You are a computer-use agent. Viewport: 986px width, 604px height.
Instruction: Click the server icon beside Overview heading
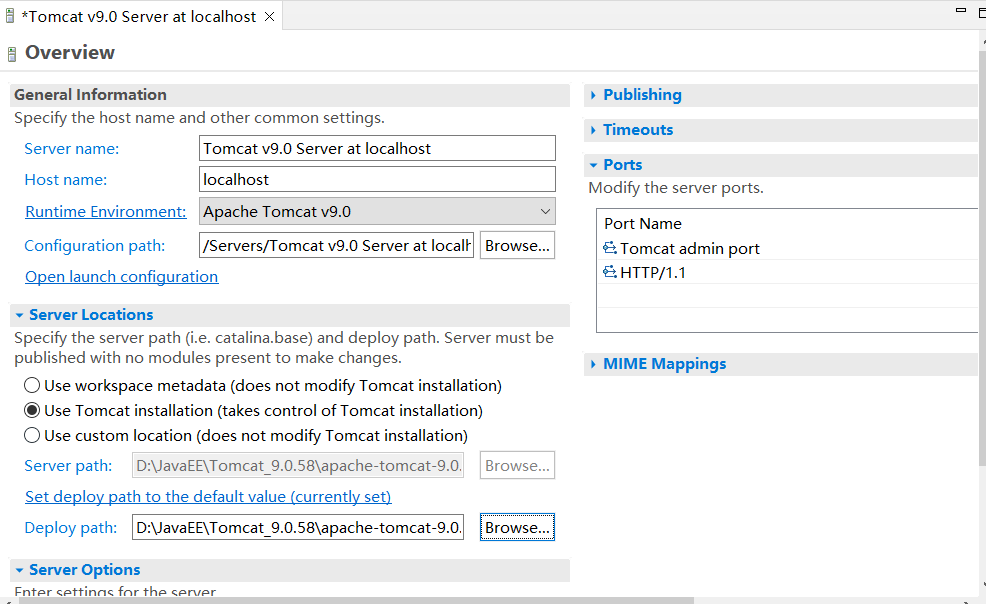tap(11, 54)
